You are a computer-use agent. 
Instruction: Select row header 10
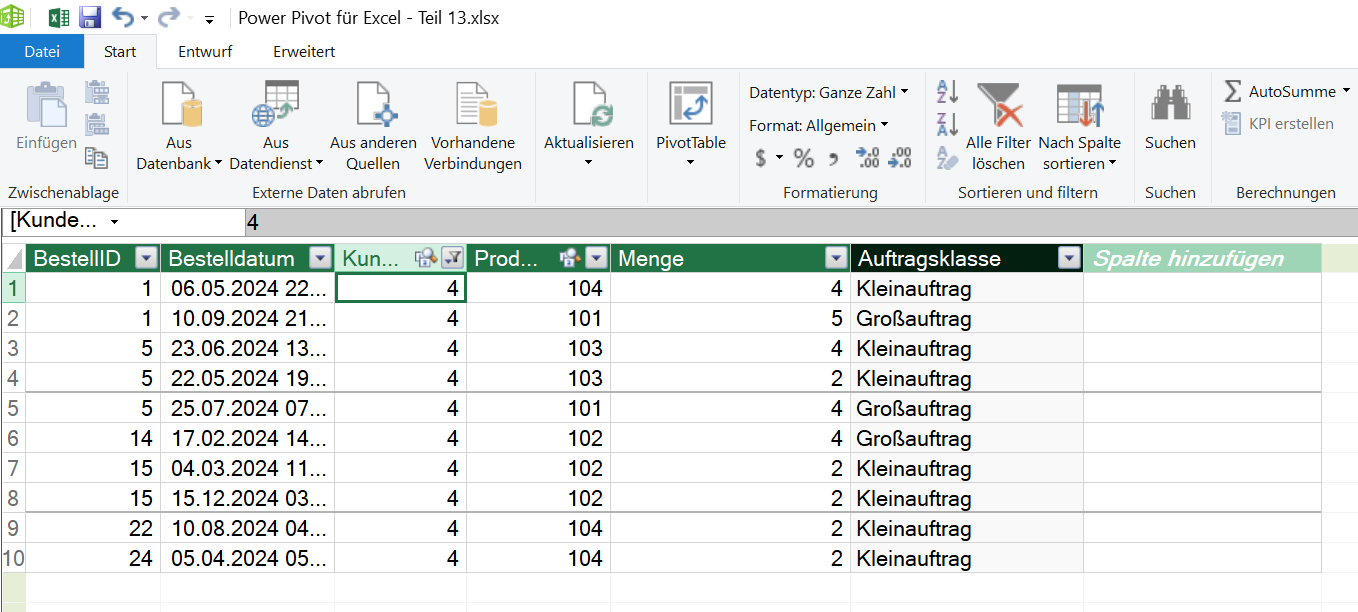point(13,558)
